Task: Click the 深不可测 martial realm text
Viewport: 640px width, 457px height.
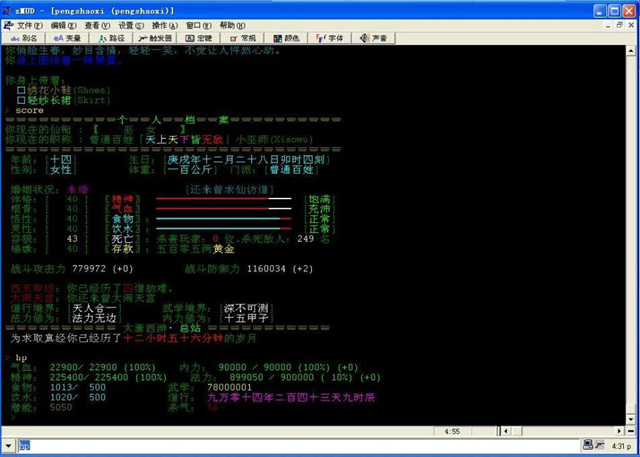Action: pyautogui.click(x=246, y=308)
